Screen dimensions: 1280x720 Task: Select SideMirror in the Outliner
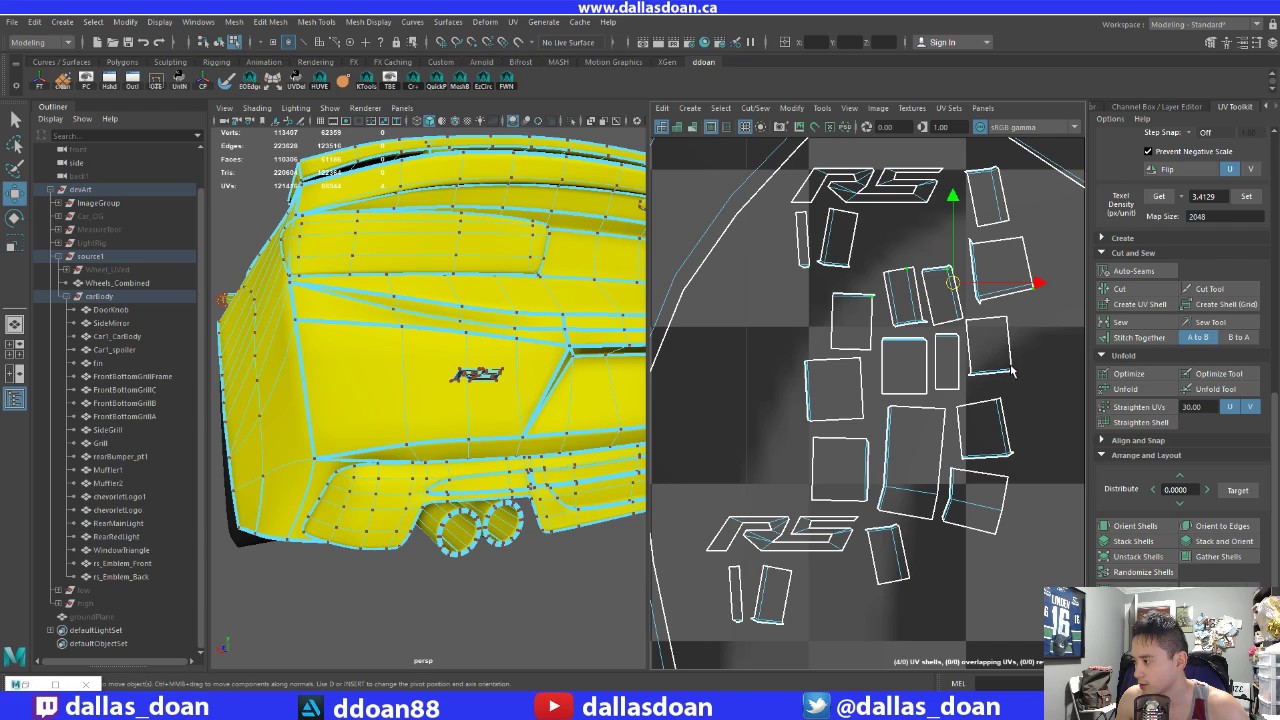click(111, 323)
